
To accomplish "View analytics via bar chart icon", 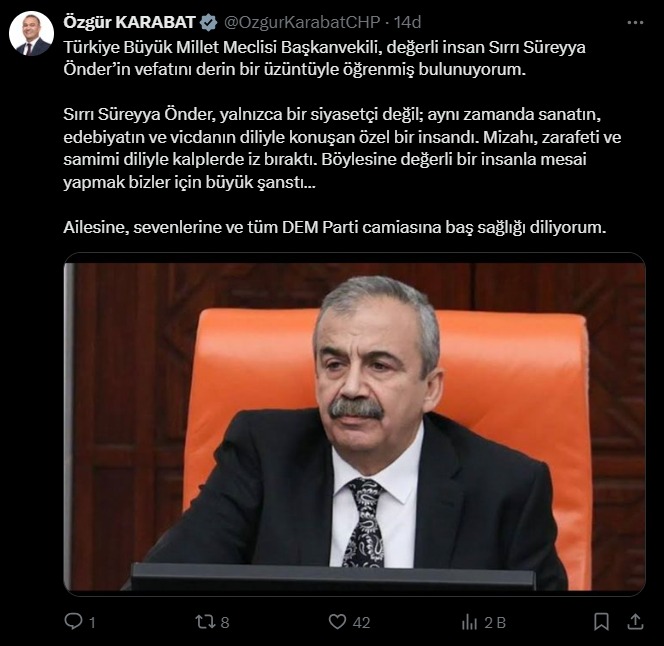I will pyautogui.click(x=469, y=622).
